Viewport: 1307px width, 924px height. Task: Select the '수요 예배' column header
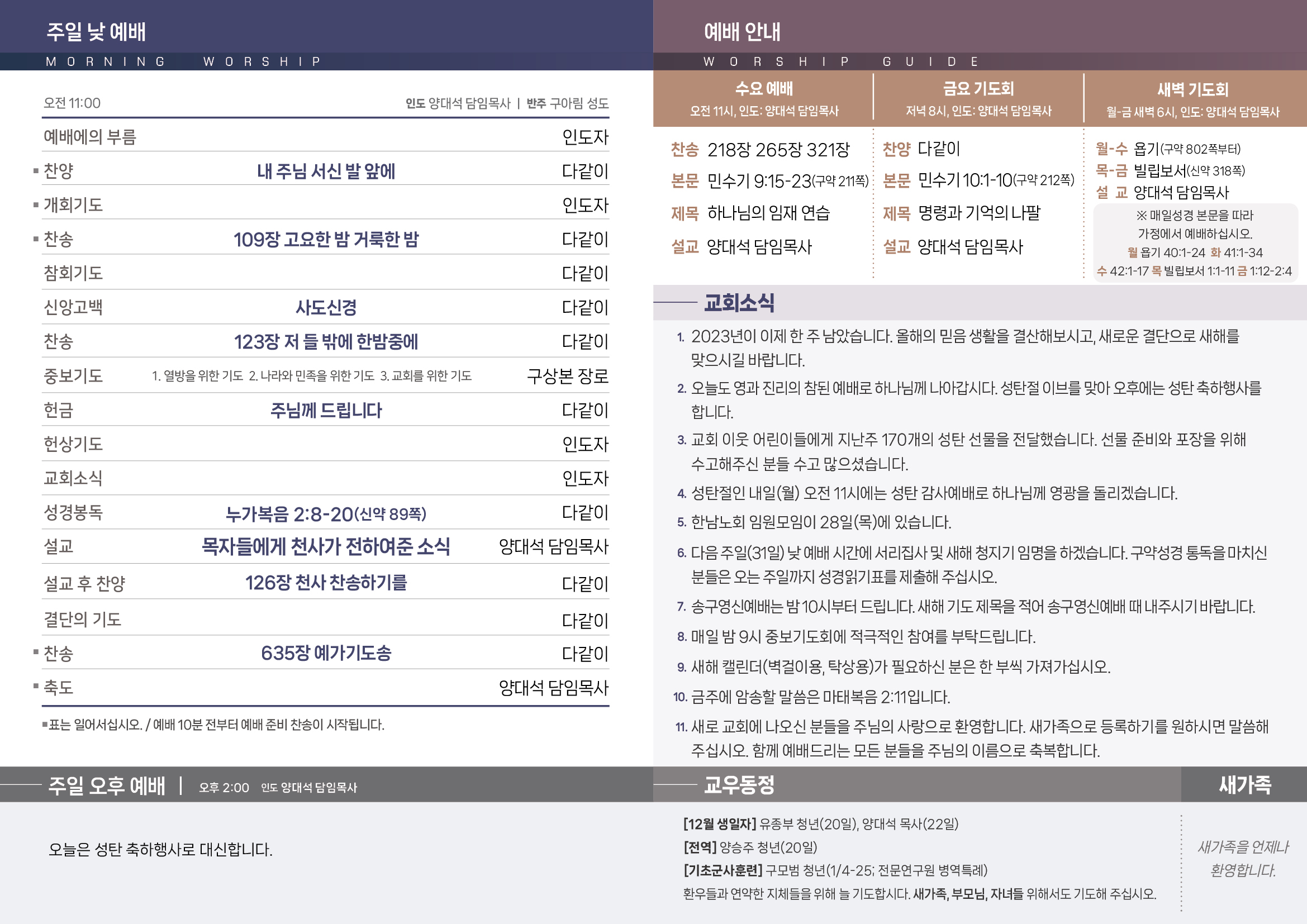pyautogui.click(x=764, y=89)
